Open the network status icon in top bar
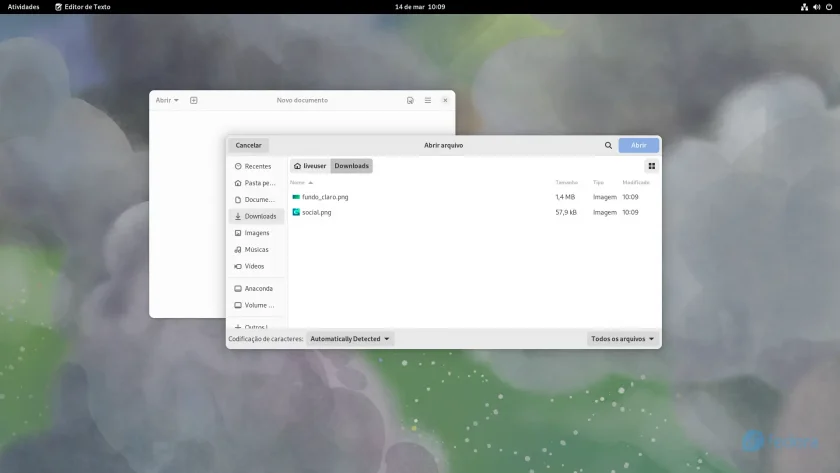This screenshot has width=840, height=473. (x=804, y=7)
